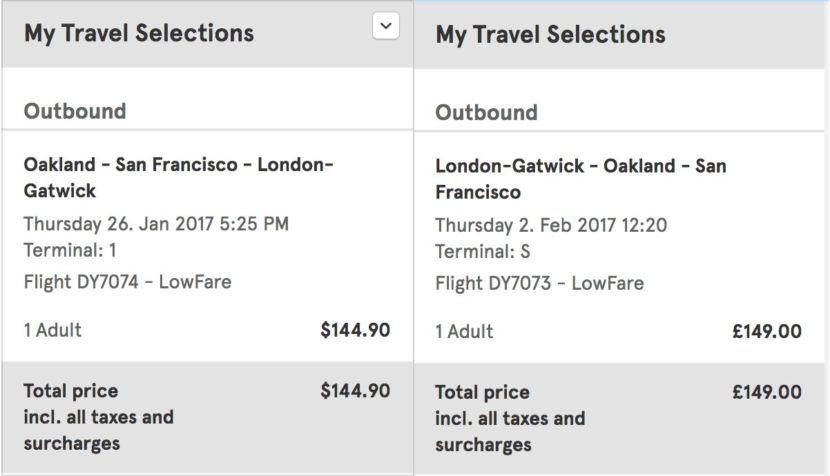
Task: Select the Thursday 2. Feb 2017 departure date
Action: coord(551,225)
